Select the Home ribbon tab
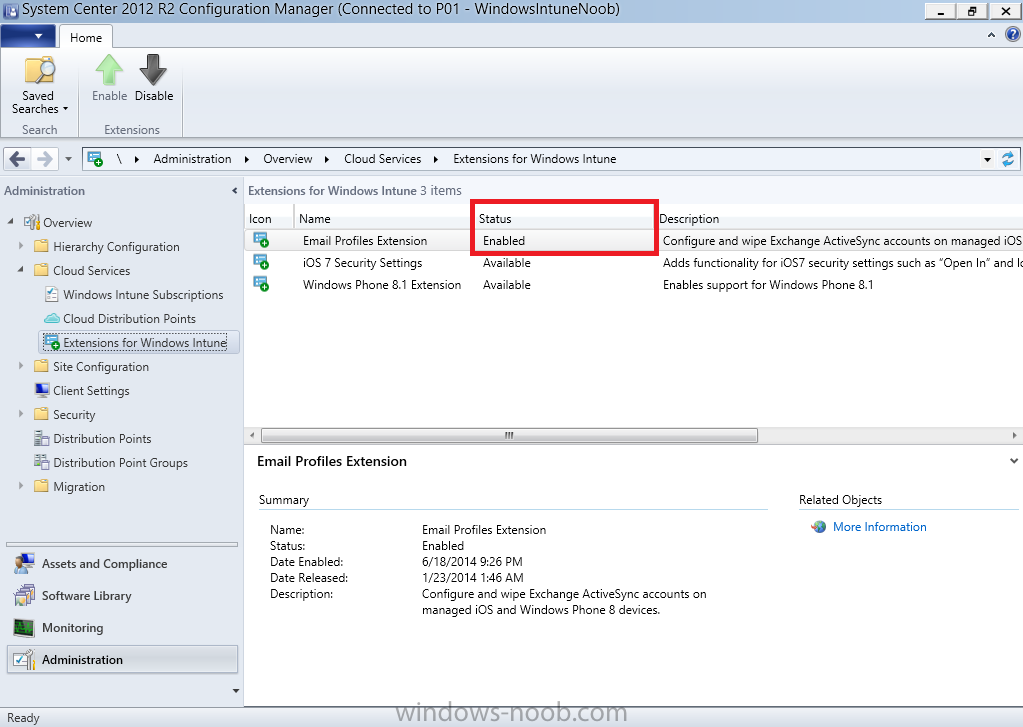The height and width of the screenshot is (727, 1023). point(85,37)
